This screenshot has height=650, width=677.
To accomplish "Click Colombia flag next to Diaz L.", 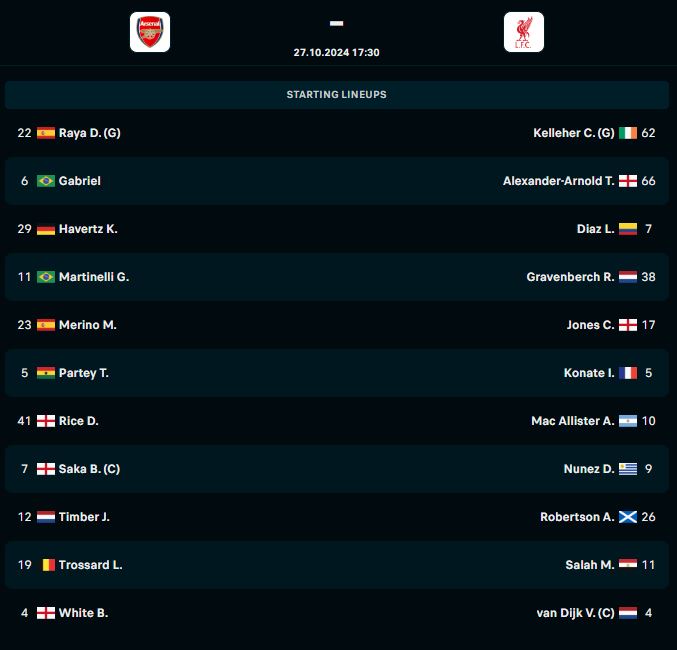I will tap(628, 229).
